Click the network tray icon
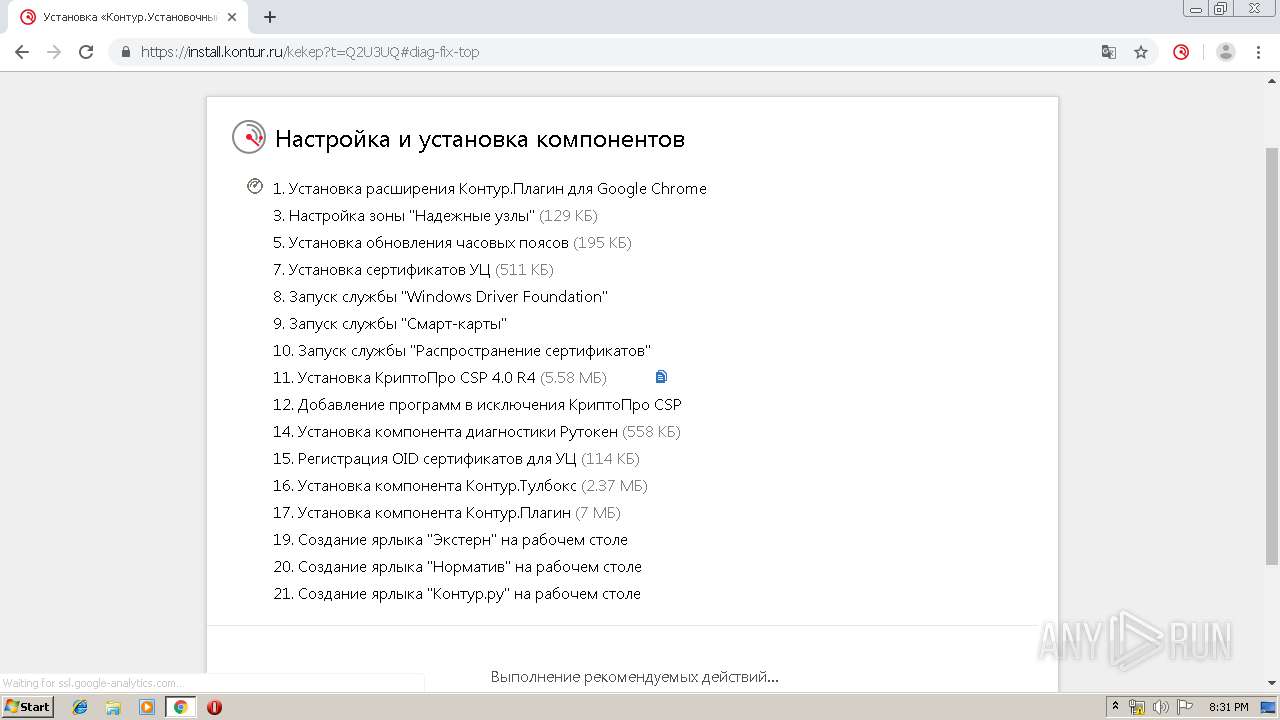The width and height of the screenshot is (1280, 720). 1137,707
